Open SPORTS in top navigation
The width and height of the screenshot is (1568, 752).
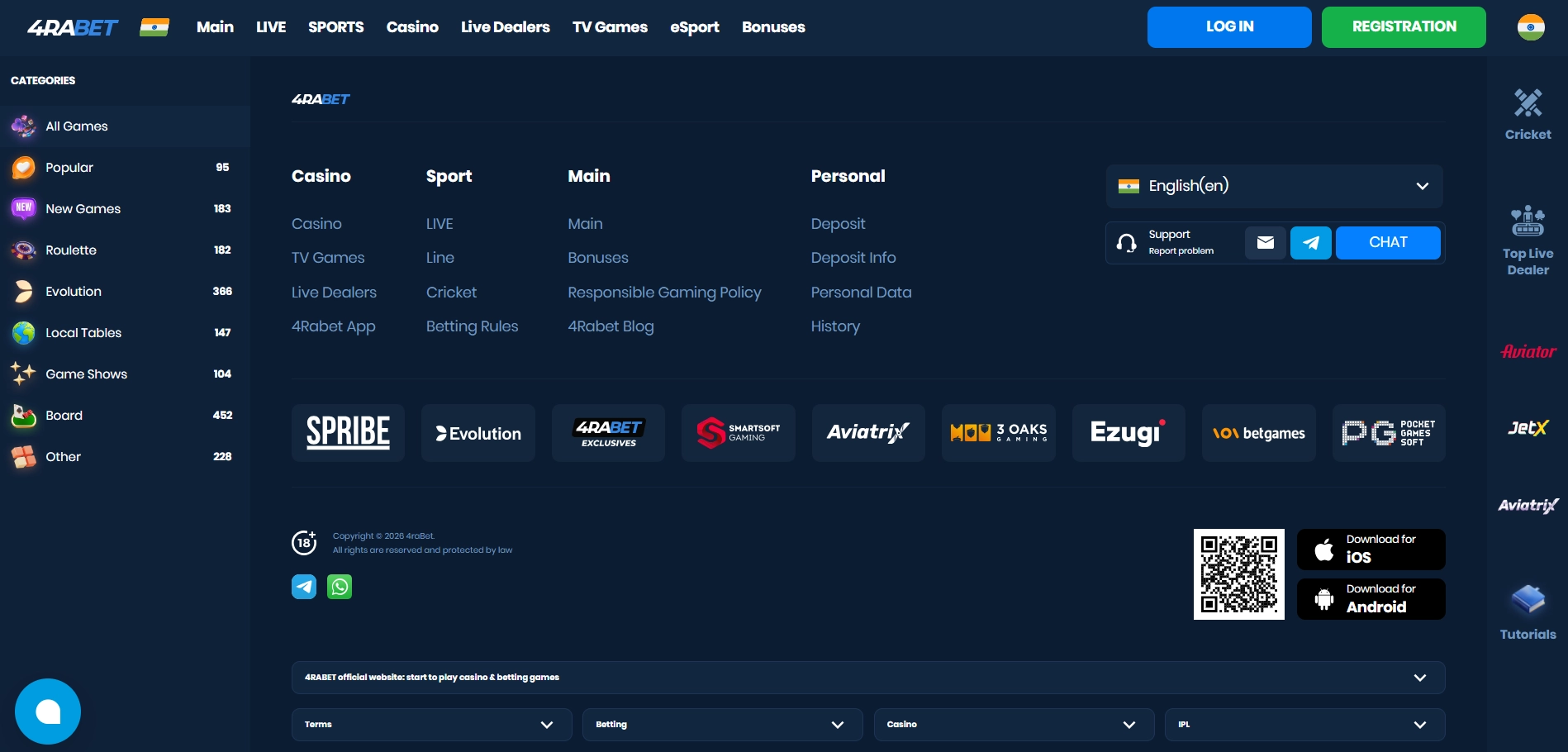click(336, 27)
